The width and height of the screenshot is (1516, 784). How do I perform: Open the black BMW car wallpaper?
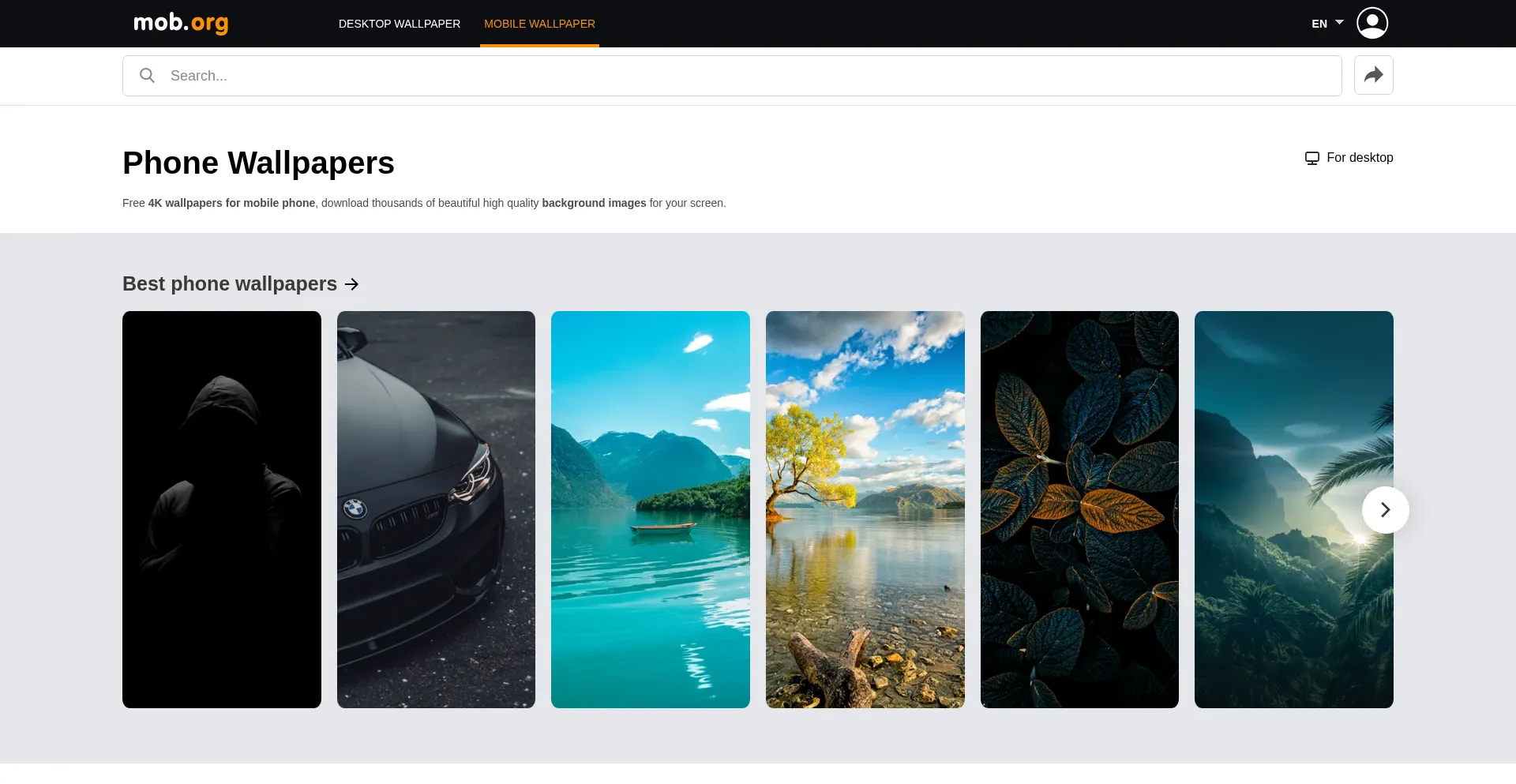point(436,509)
